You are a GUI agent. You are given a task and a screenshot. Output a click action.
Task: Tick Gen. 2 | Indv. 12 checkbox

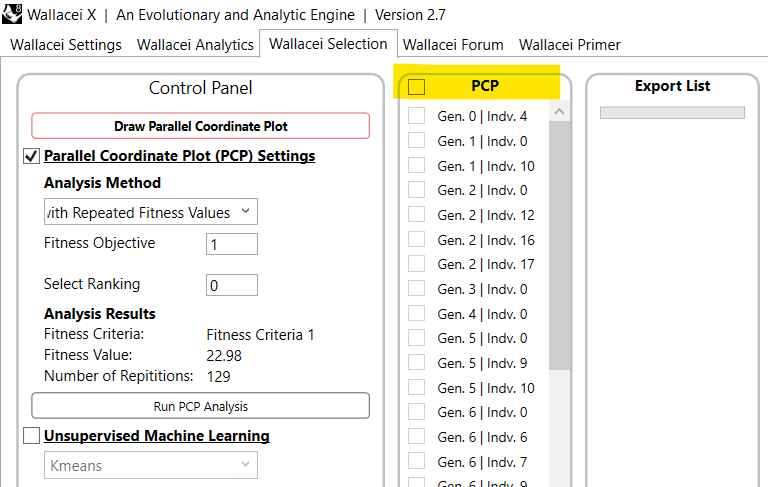tap(416, 214)
